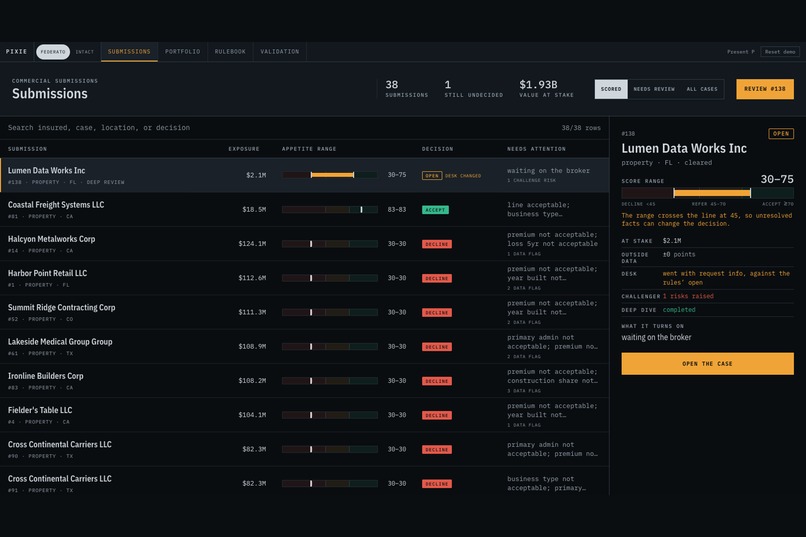The height and width of the screenshot is (537, 806).
Task: Click the Needs Attention column header
Action: click(x=536, y=149)
